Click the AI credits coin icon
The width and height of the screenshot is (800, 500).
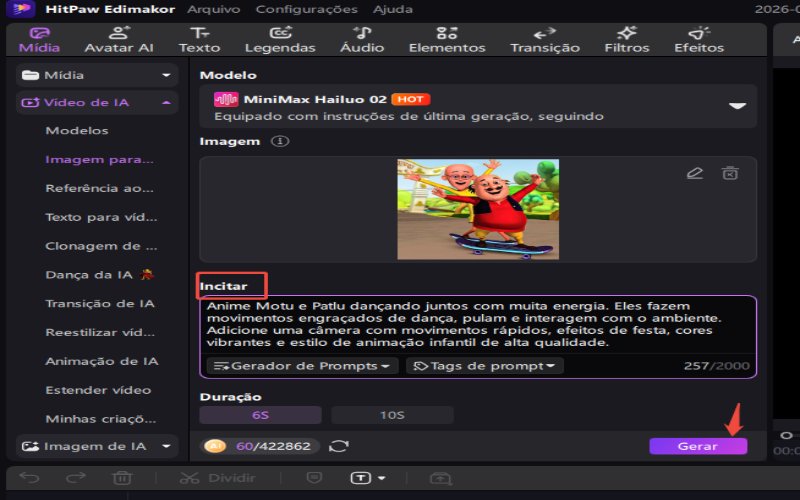click(x=215, y=446)
